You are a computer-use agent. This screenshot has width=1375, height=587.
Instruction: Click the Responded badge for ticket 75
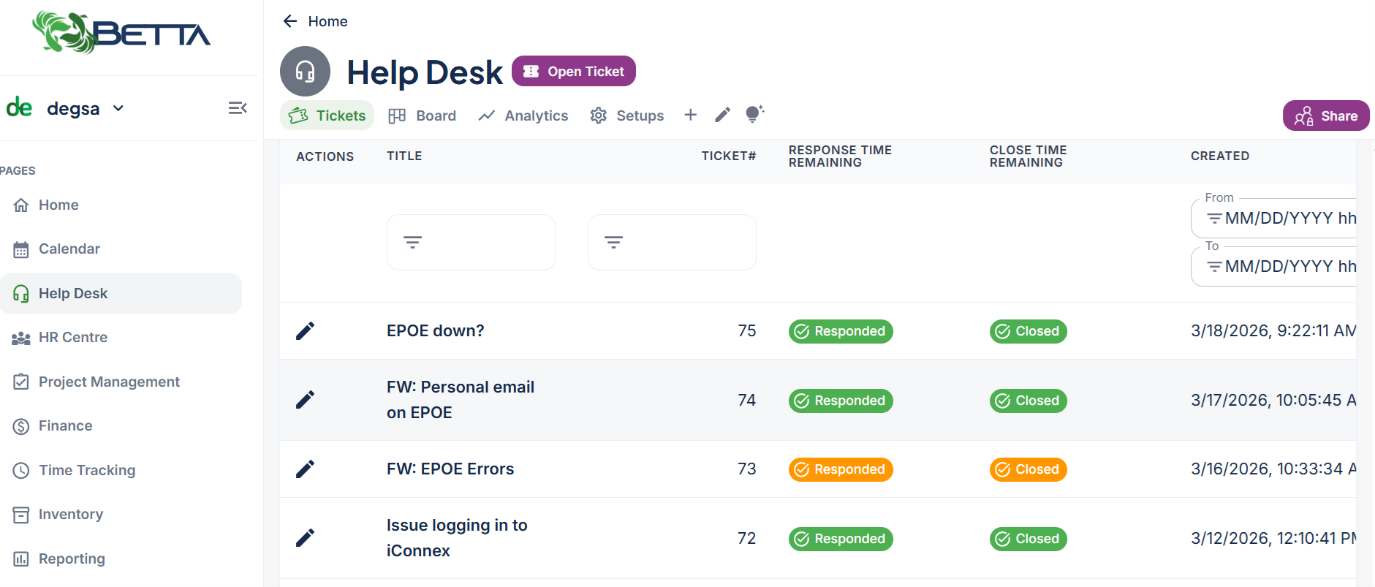point(841,331)
